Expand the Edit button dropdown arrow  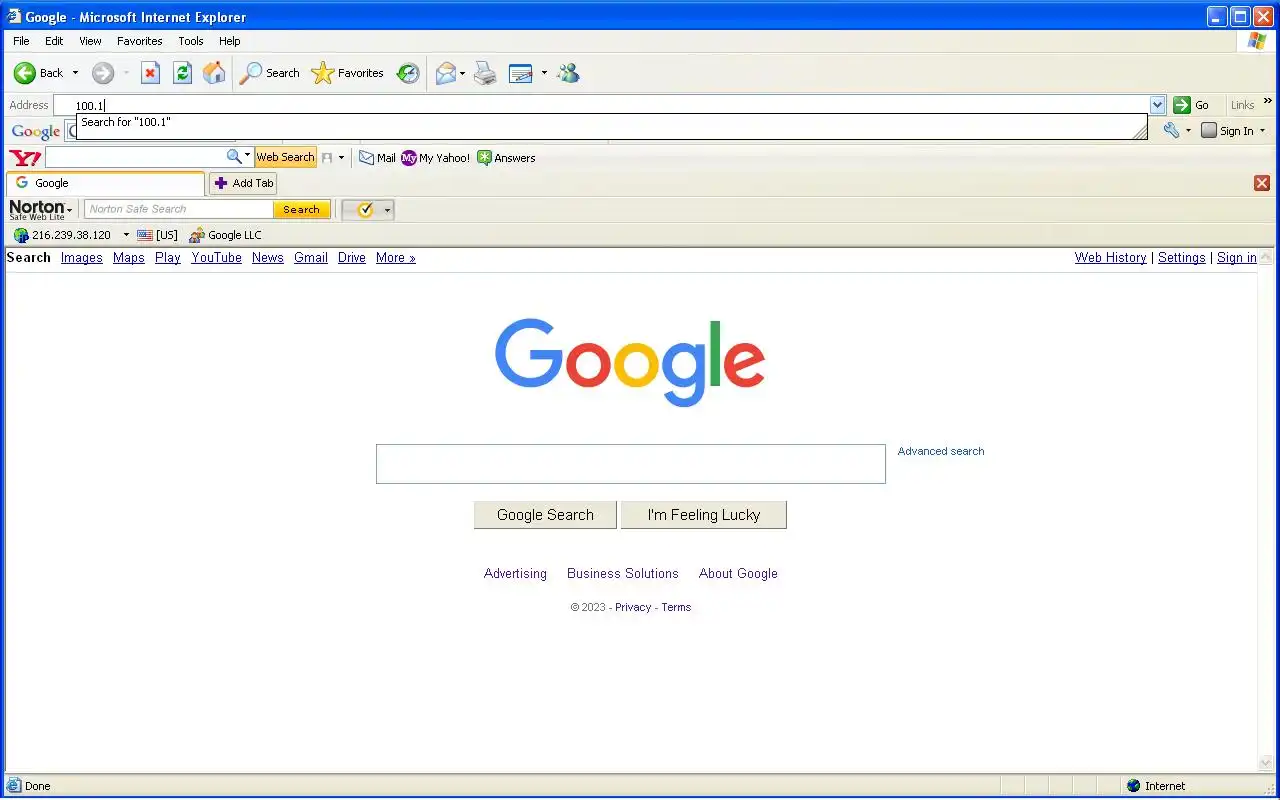pos(544,73)
